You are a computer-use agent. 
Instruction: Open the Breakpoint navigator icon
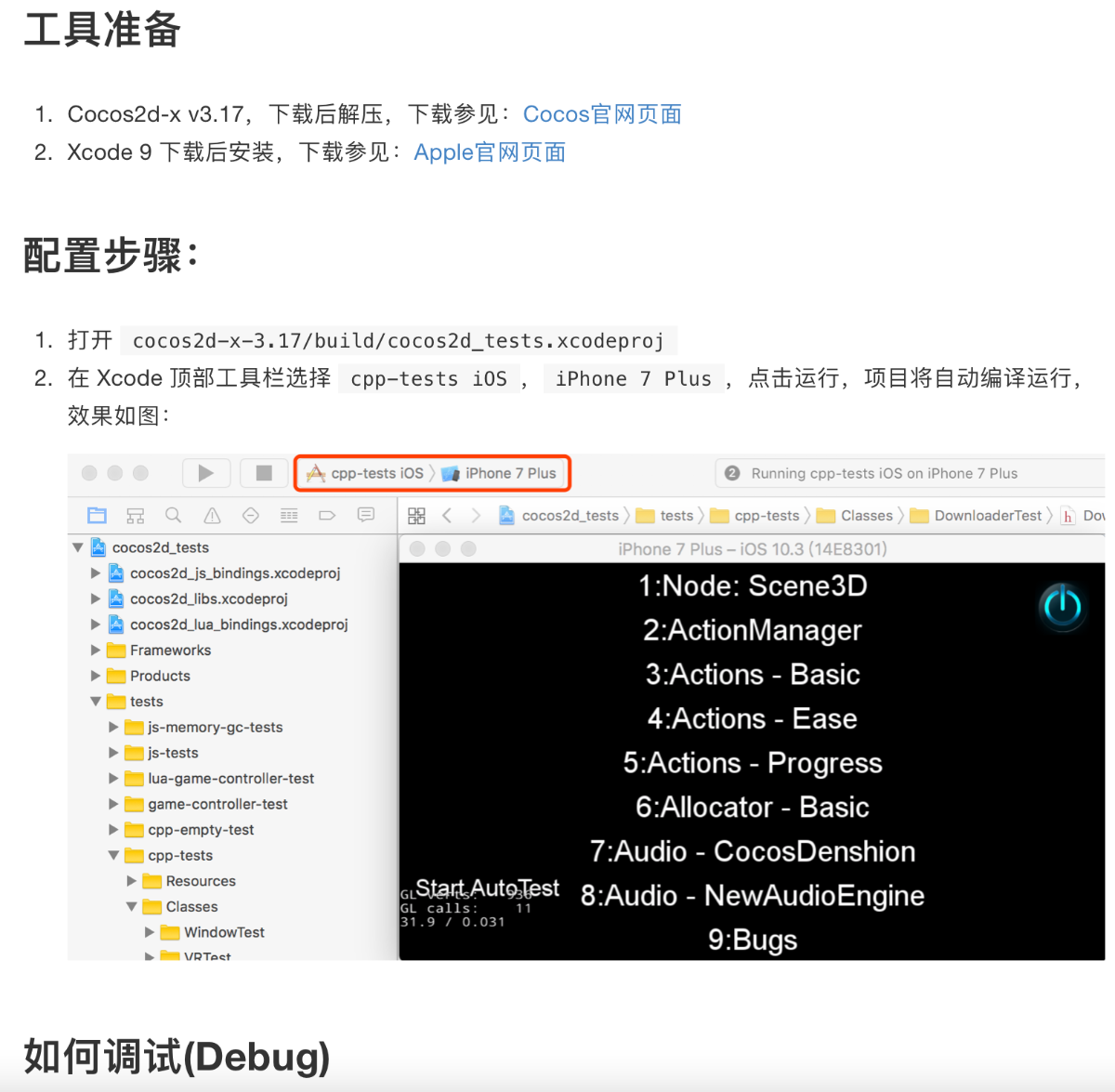click(327, 515)
